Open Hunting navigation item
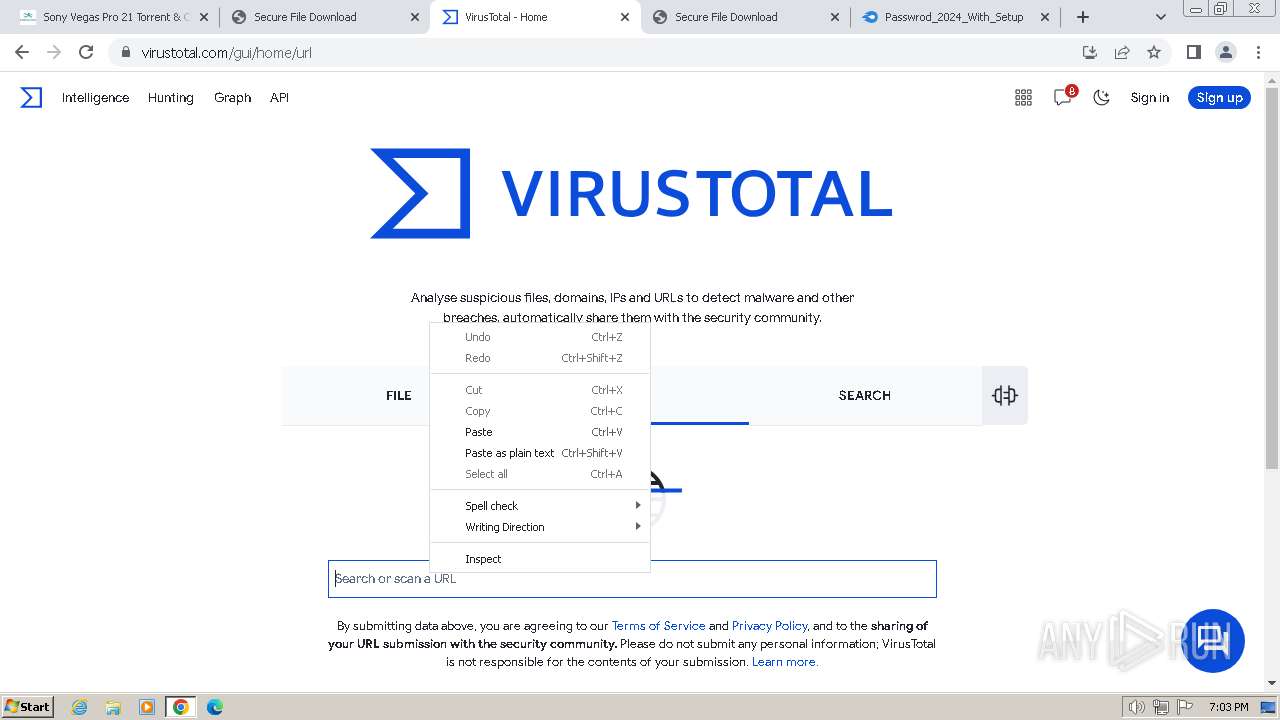The width and height of the screenshot is (1280, 720). (171, 97)
